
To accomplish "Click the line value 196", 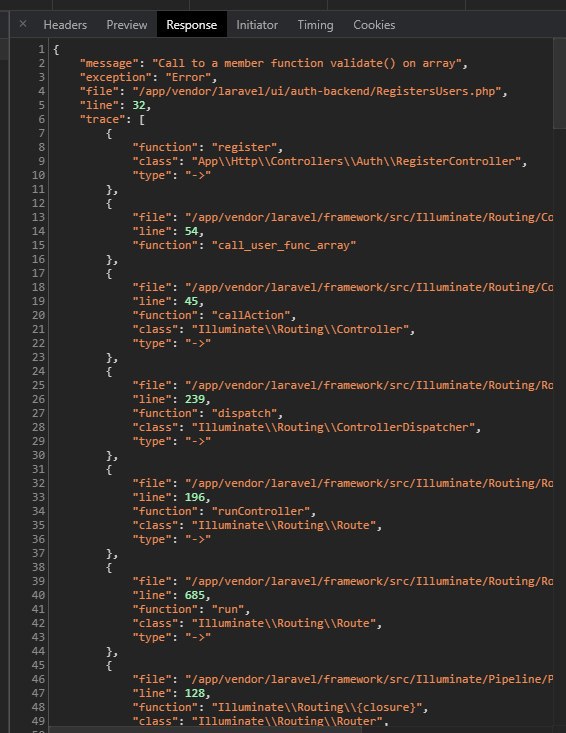I will click(x=195, y=498).
